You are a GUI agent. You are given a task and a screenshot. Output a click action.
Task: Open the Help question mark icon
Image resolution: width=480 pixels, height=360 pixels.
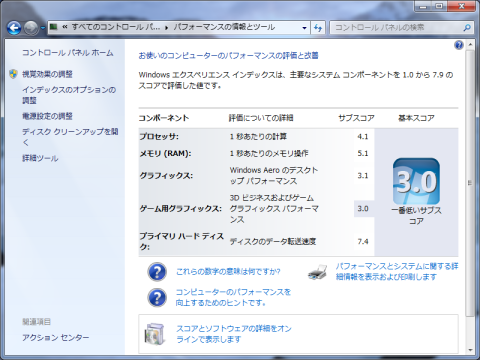[459, 45]
